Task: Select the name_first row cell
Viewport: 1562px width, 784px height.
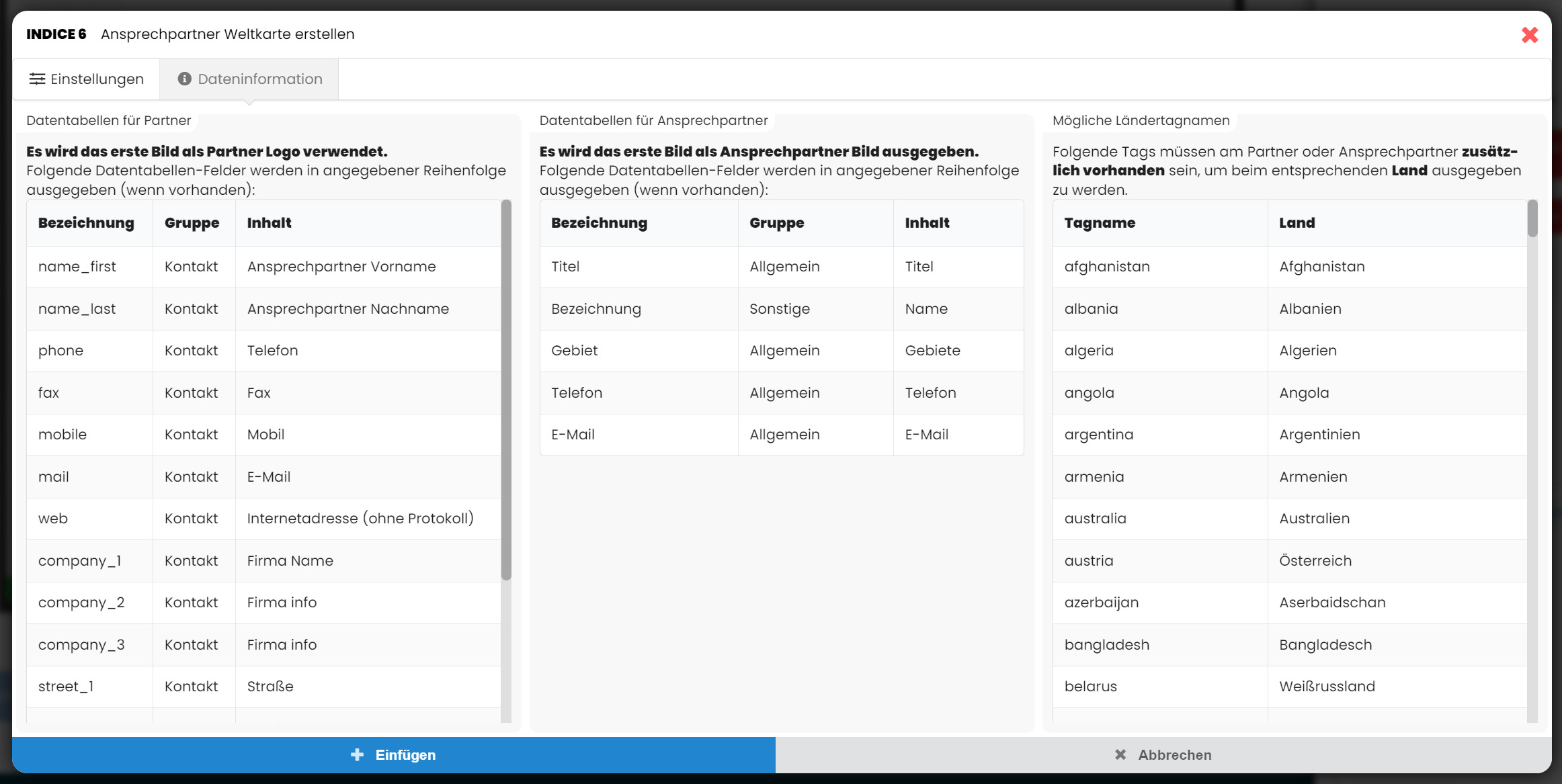Action: point(77,267)
